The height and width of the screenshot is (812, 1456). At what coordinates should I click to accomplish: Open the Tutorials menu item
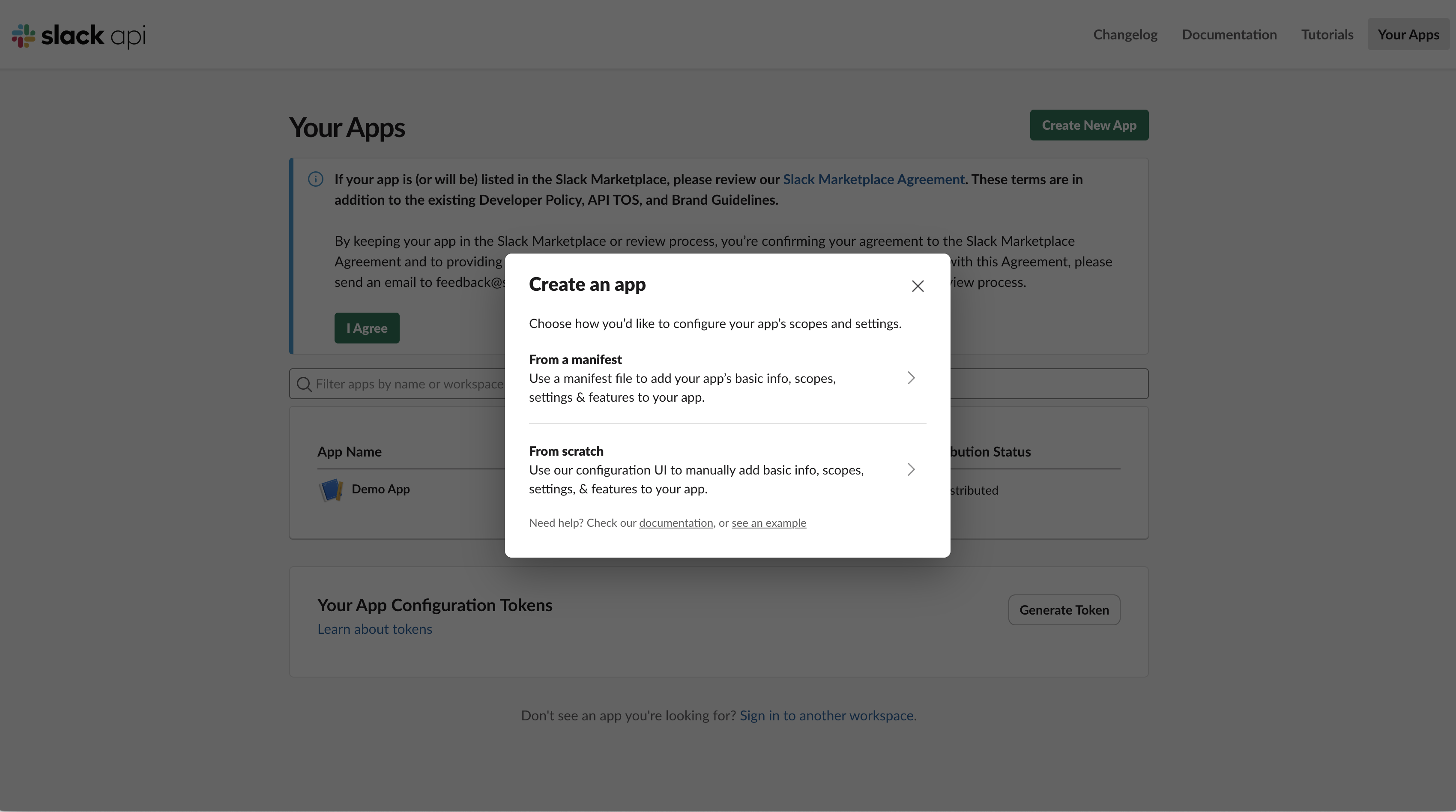(1327, 34)
